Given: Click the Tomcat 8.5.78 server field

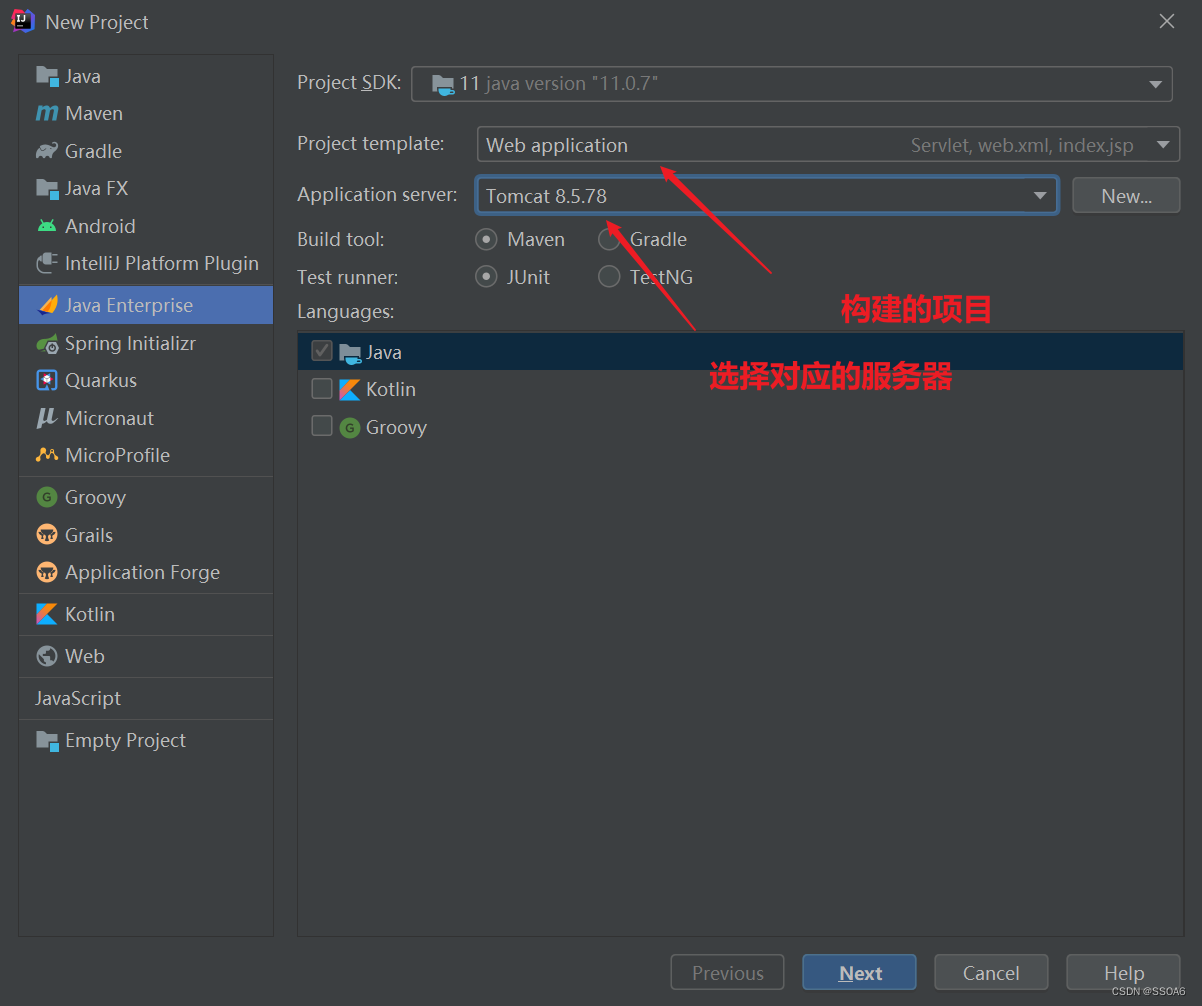Looking at the screenshot, I should point(767,196).
